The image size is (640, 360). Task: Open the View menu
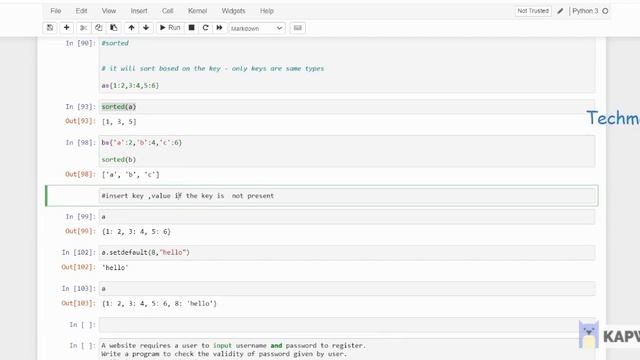tap(109, 11)
